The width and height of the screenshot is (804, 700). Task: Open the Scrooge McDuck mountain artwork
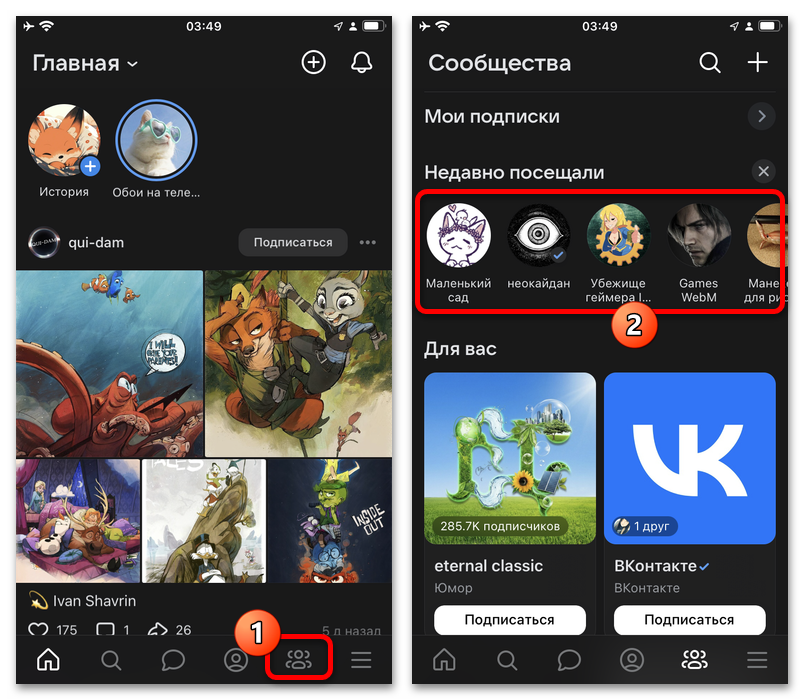pos(204,521)
